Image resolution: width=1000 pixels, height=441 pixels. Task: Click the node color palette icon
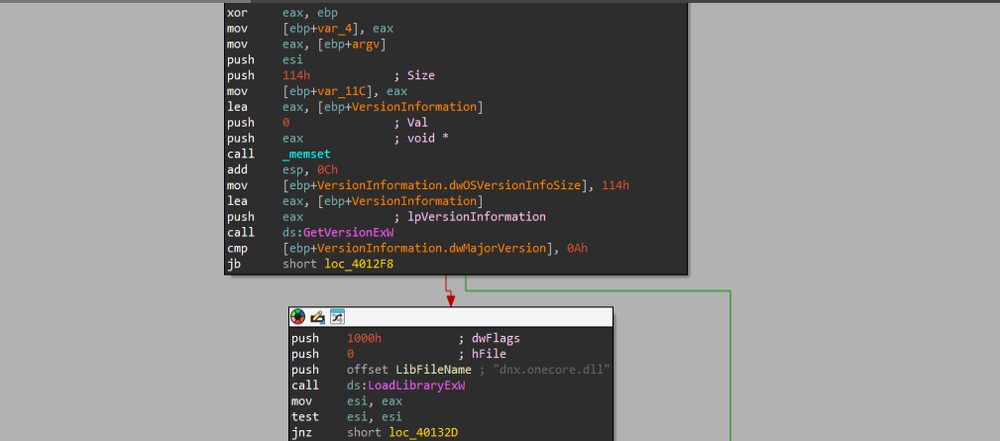[298, 316]
